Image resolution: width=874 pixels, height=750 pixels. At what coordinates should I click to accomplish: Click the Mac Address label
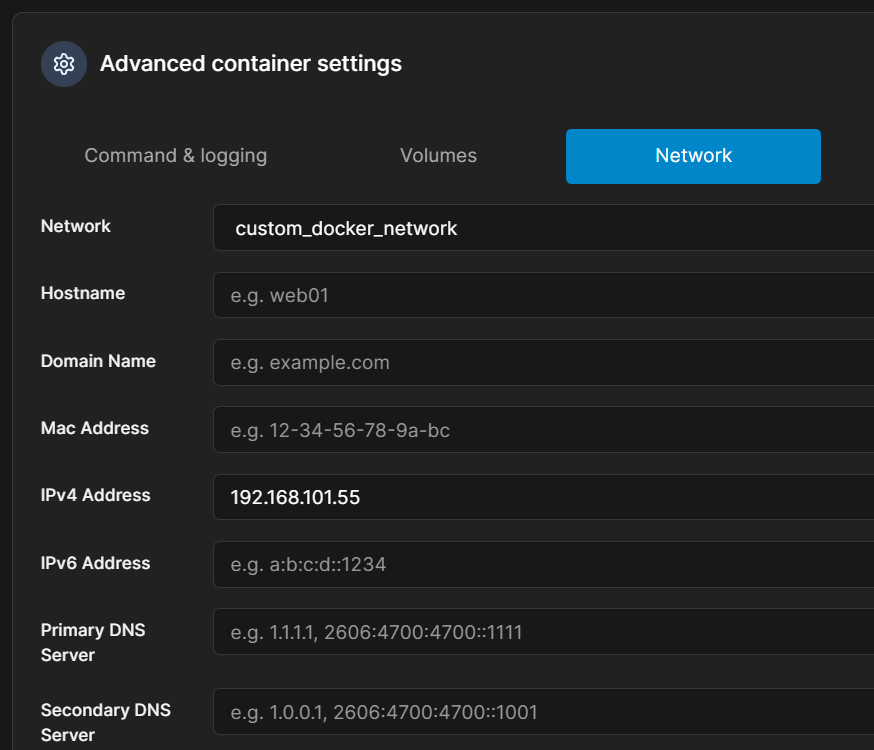[x=95, y=428]
